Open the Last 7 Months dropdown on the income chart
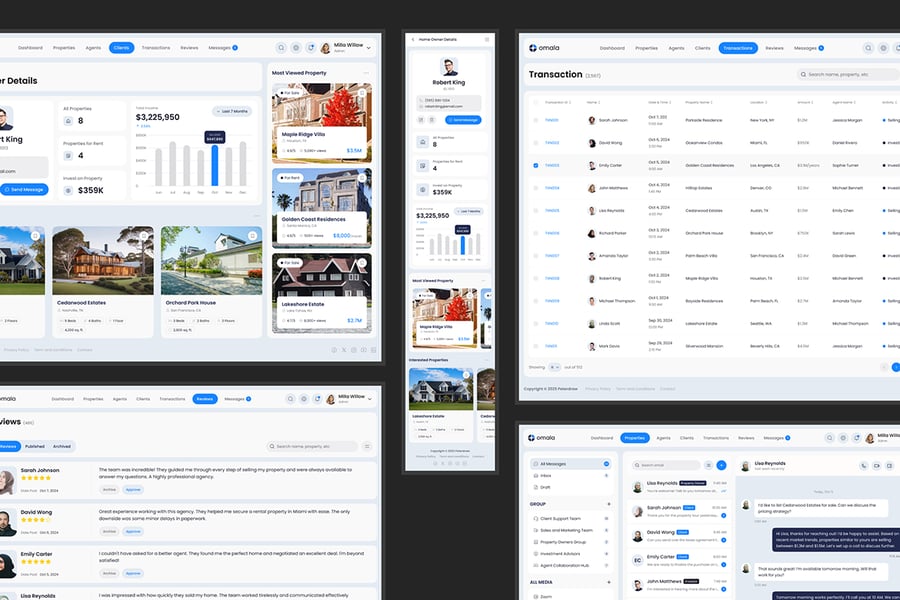This screenshot has width=900, height=600. point(232,111)
